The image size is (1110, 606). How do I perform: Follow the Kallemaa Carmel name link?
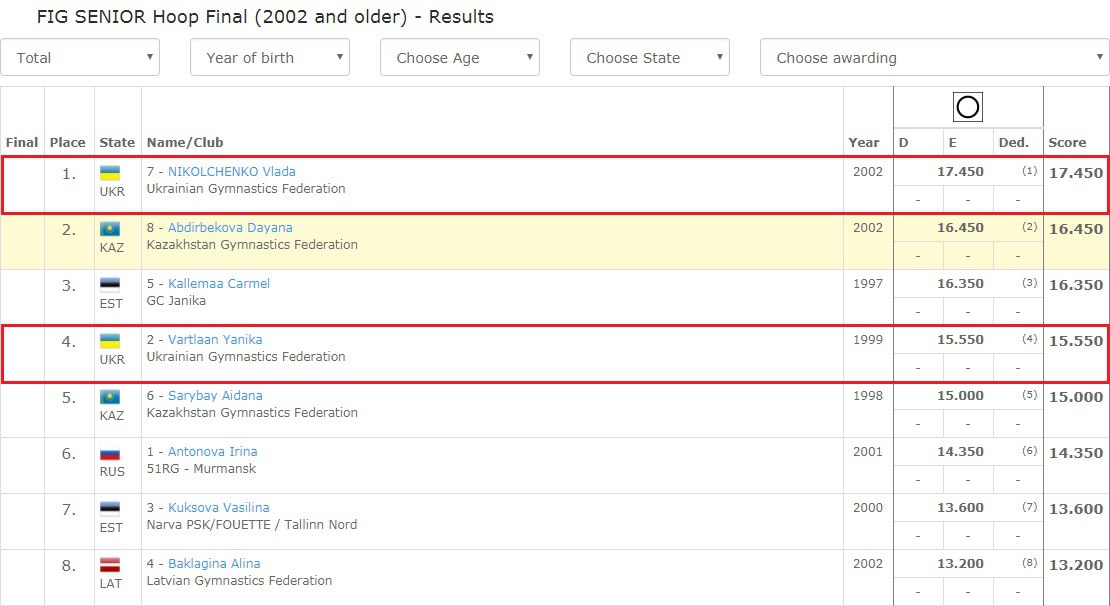click(x=219, y=284)
